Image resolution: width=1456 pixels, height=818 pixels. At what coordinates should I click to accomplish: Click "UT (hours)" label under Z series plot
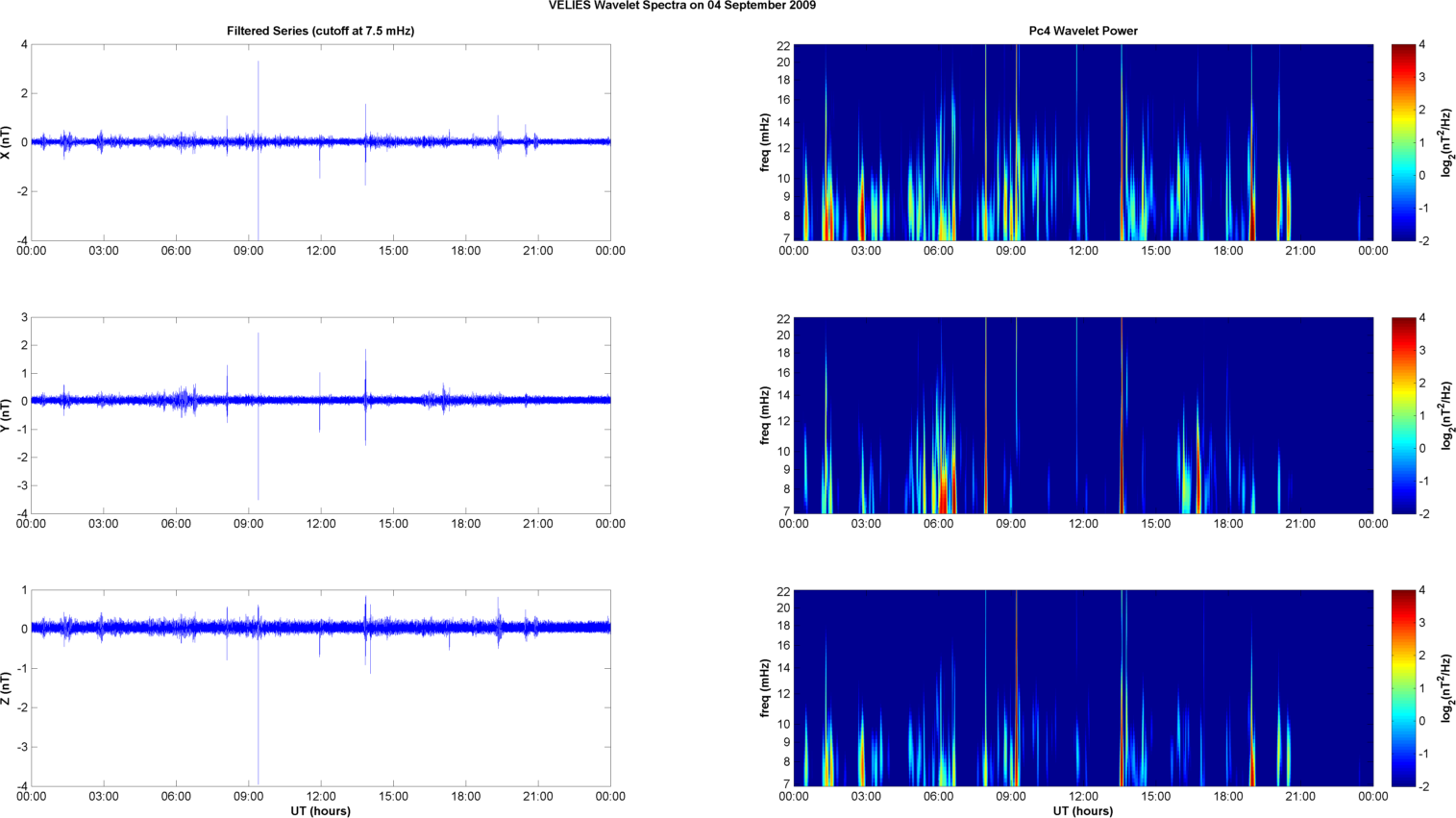click(320, 810)
